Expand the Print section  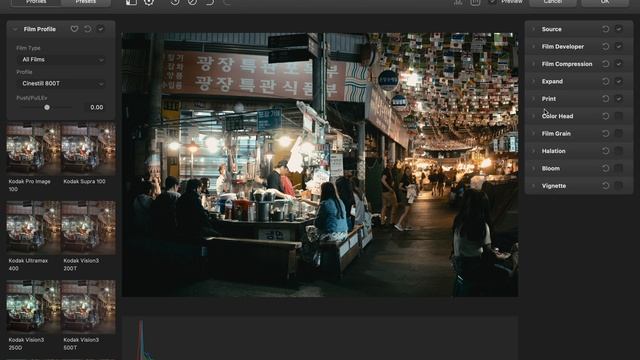(x=533, y=99)
